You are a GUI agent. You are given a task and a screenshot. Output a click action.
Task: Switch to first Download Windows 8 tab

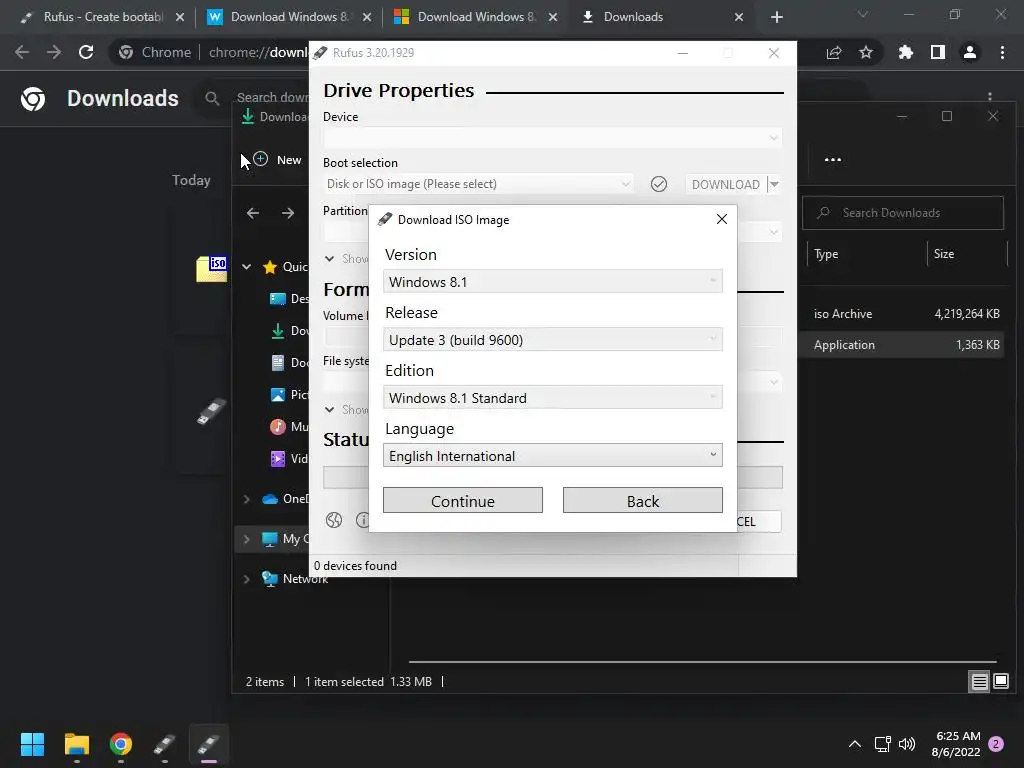pyautogui.click(x=288, y=17)
